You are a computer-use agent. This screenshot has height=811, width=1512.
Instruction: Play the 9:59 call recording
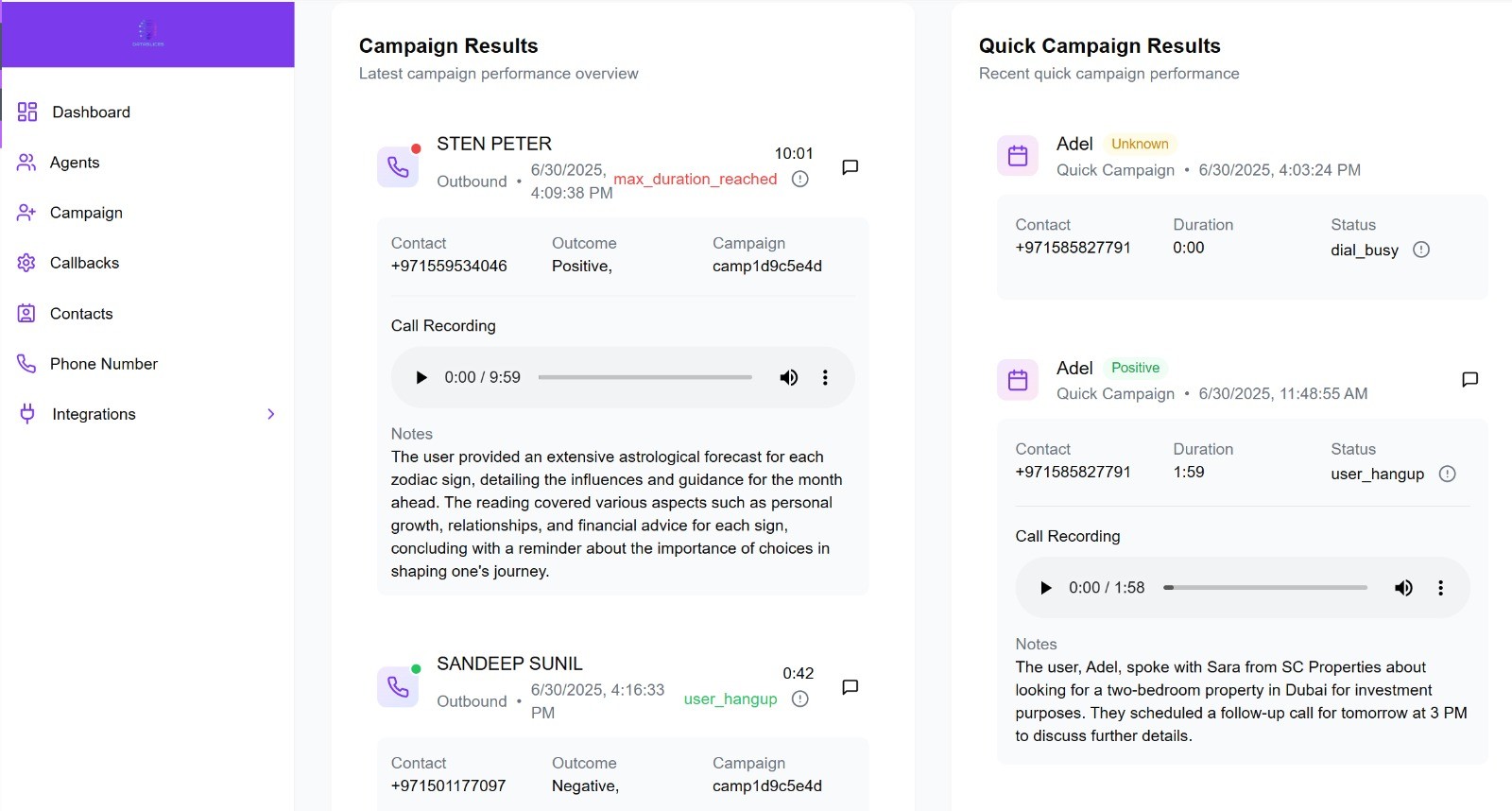pyautogui.click(x=421, y=377)
